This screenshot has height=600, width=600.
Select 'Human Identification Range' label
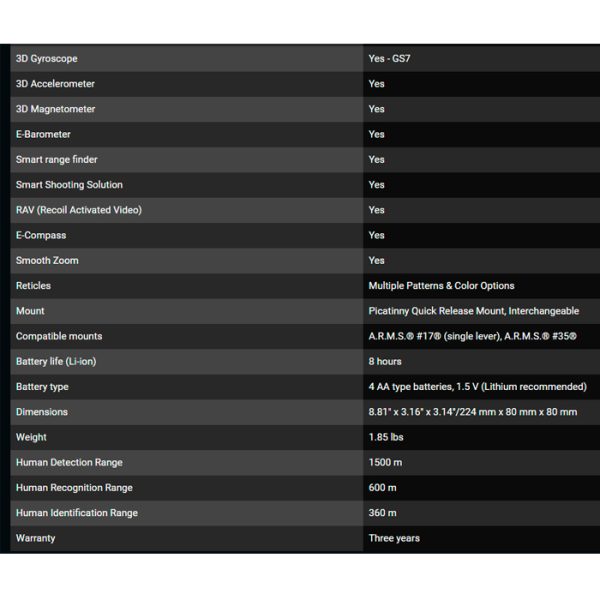77,513
